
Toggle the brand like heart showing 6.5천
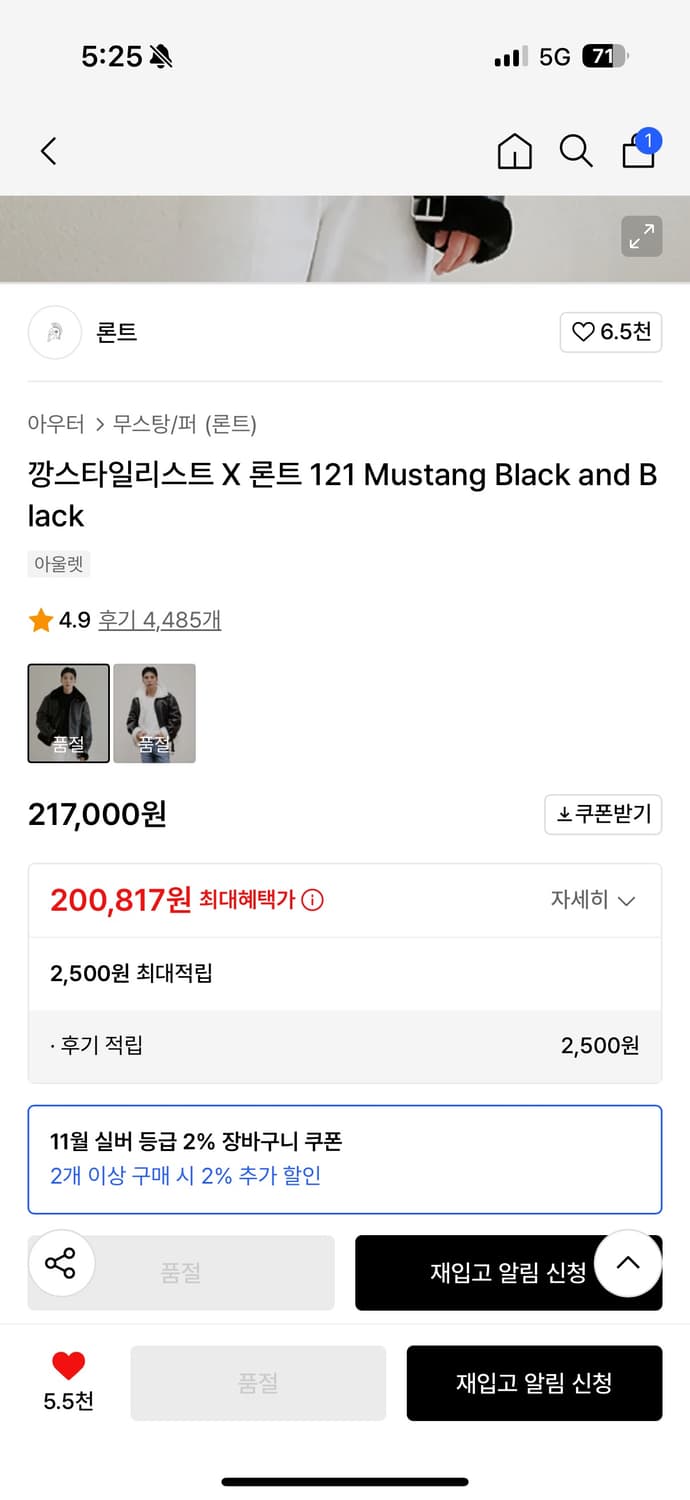point(610,332)
